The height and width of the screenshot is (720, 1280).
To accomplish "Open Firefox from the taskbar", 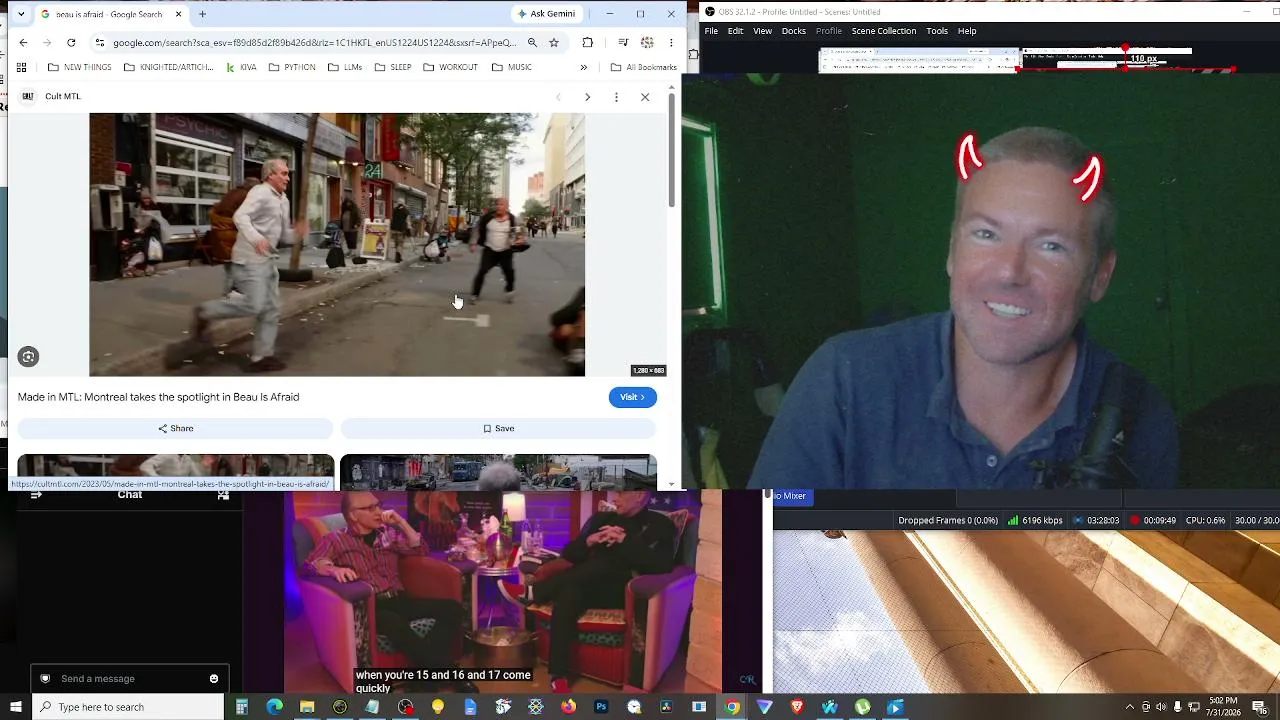I will coord(568,707).
